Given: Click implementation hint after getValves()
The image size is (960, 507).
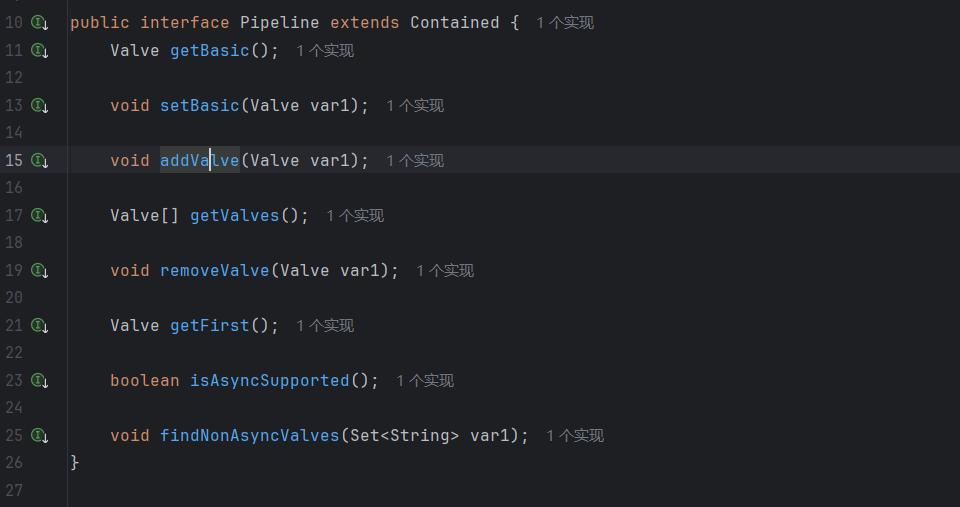Looking at the screenshot, I should click(x=355, y=215).
